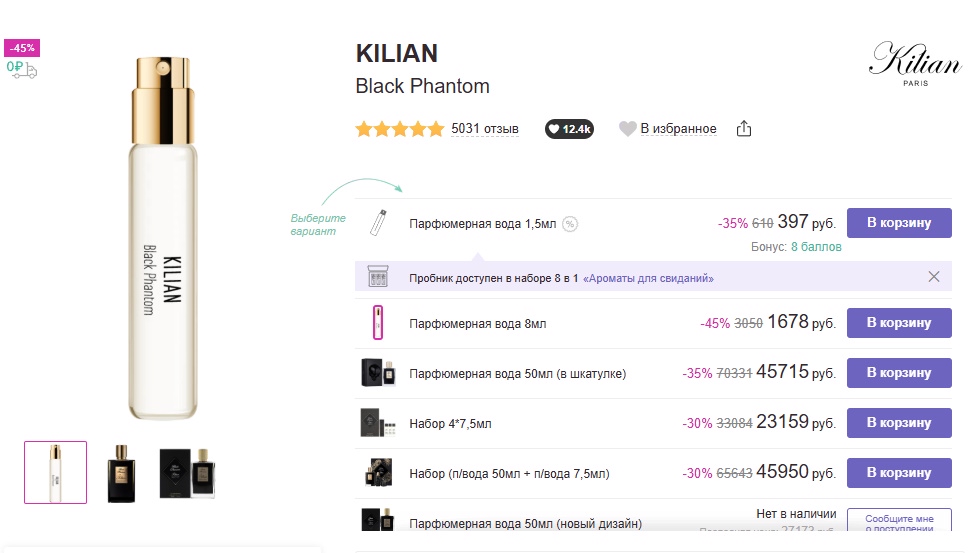Image resolution: width=980 pixels, height=553 pixels.
Task: Click the share icon next to favorites
Action: coord(743,129)
